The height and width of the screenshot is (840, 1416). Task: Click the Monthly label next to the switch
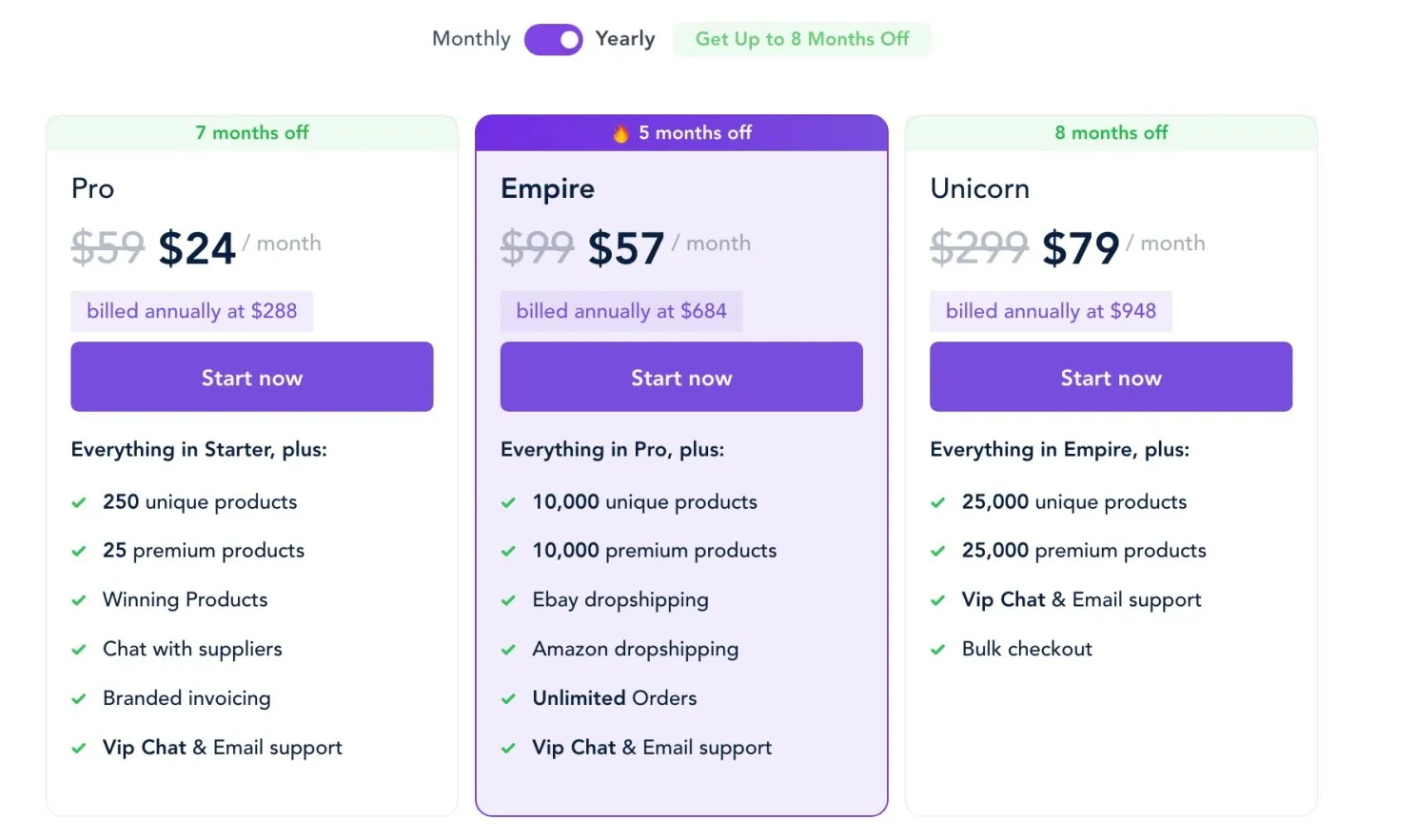pyautogui.click(x=470, y=39)
